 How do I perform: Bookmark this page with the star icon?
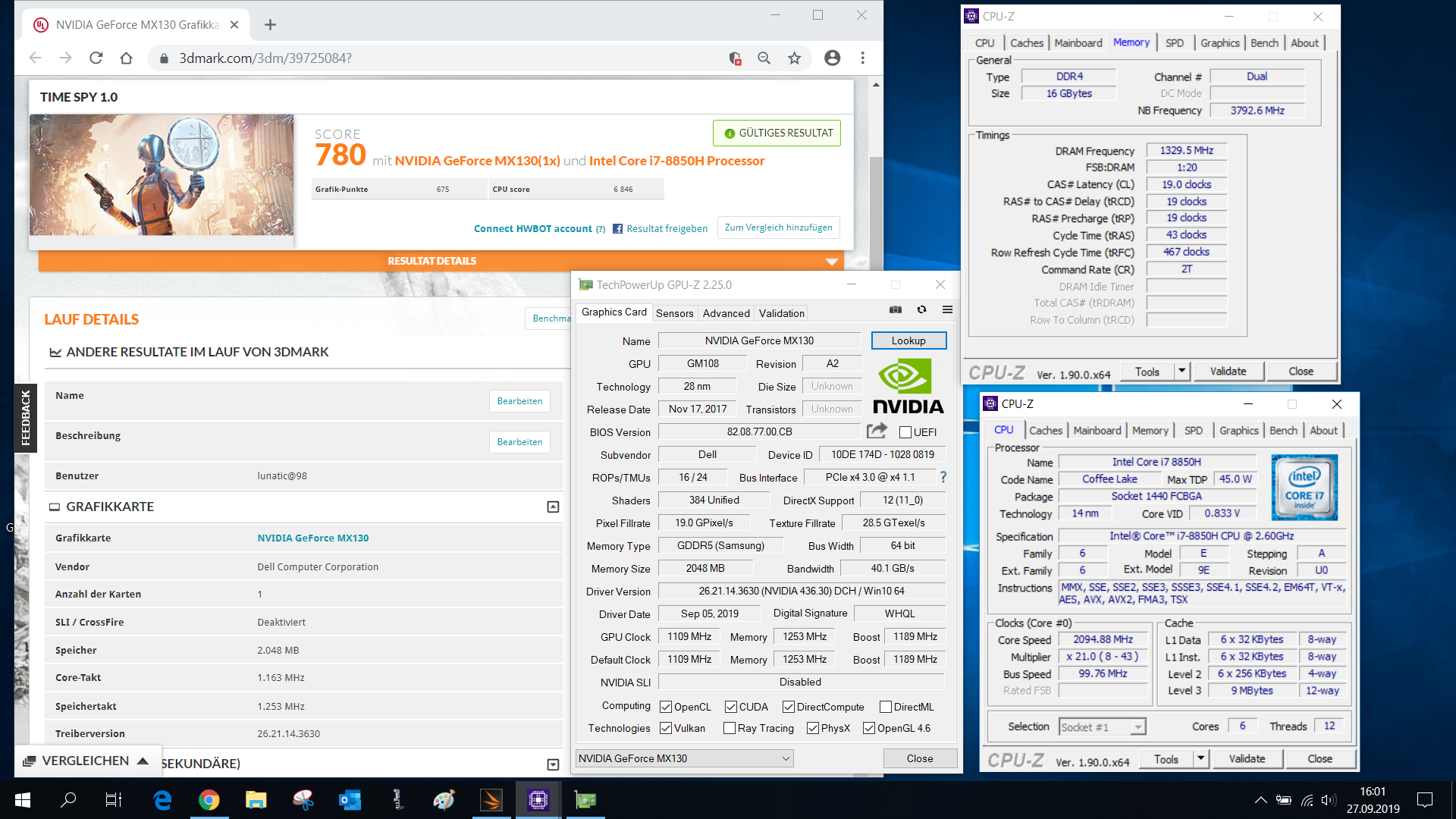pos(794,58)
